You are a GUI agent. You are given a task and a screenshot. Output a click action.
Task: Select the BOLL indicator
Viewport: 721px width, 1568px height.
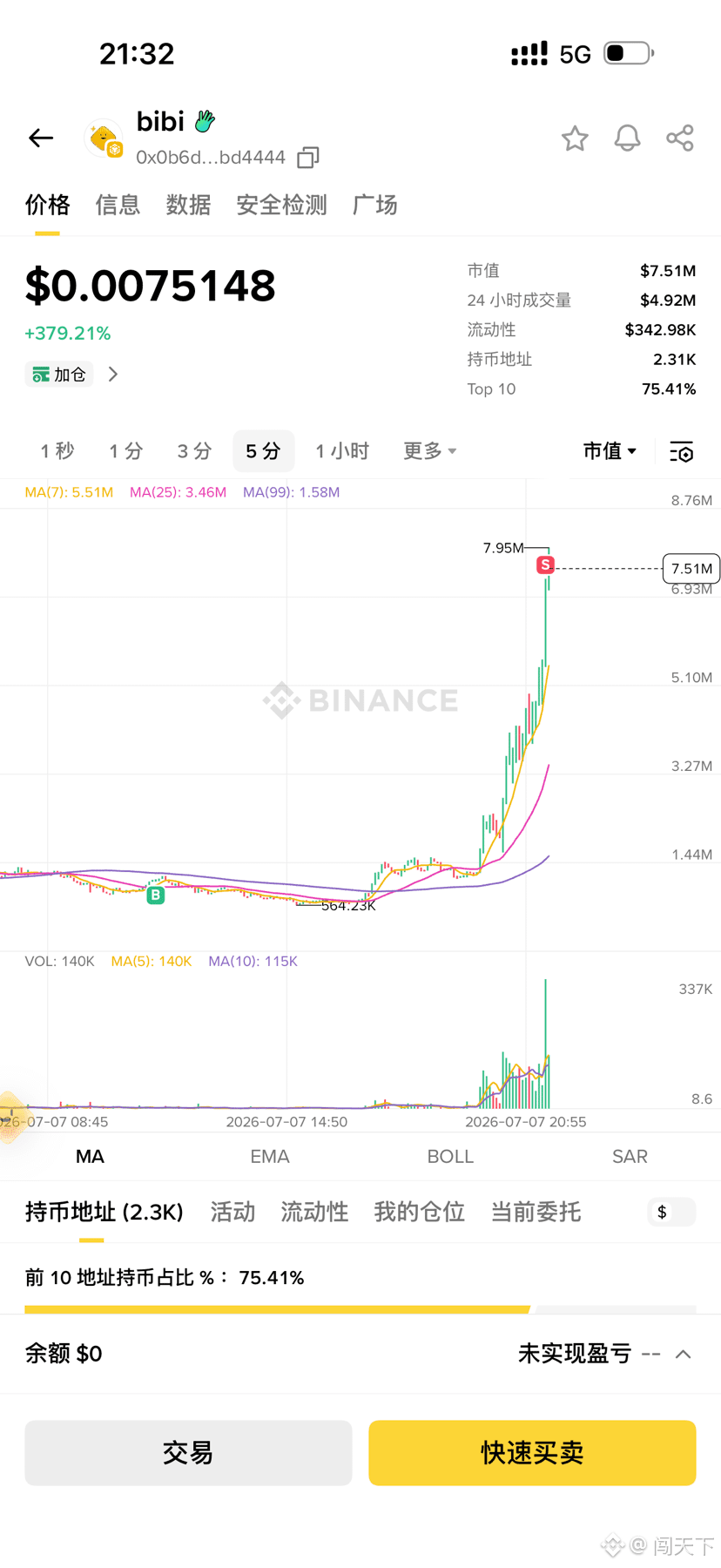450,1157
